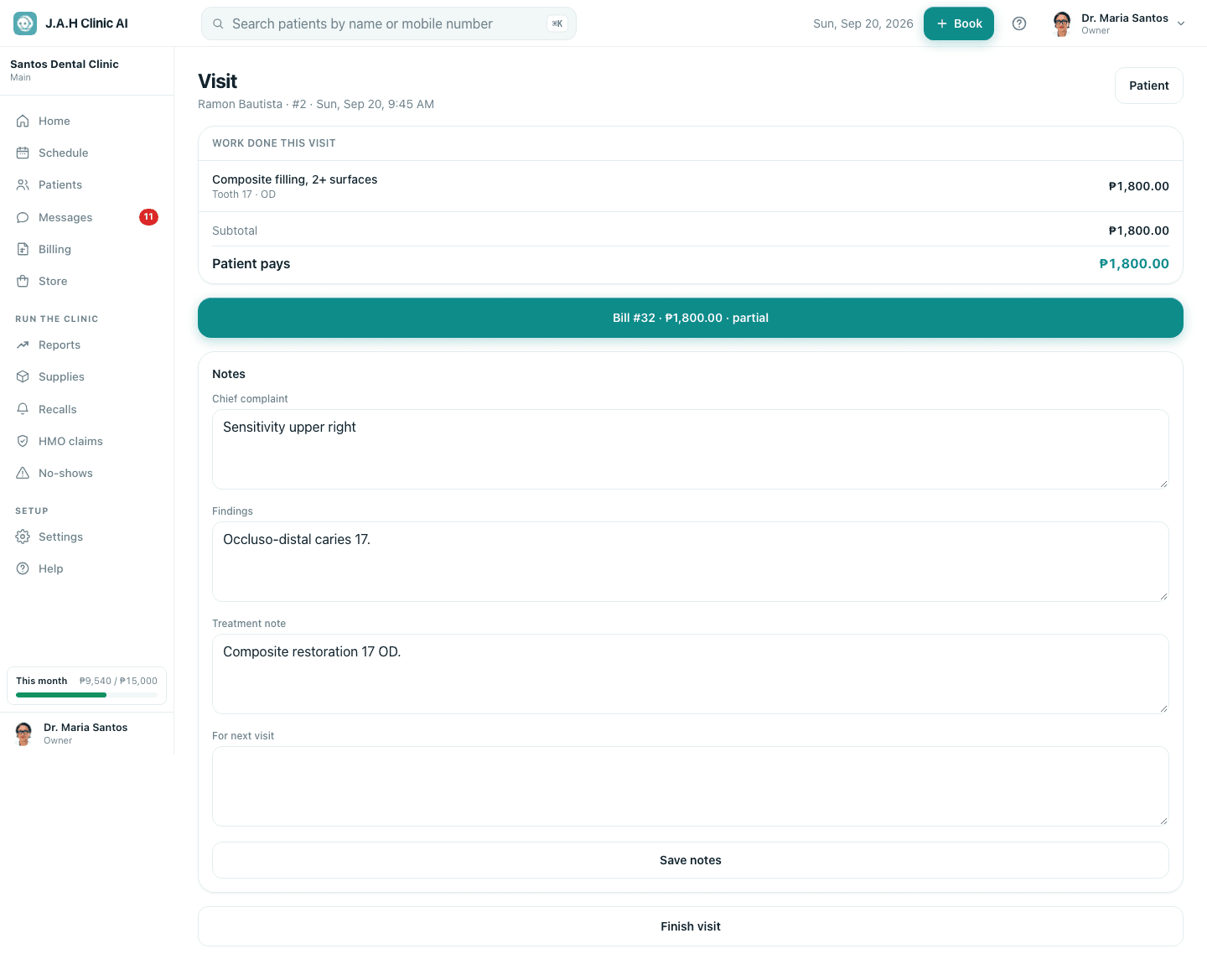The image size is (1207, 980).
Task: Click the Billing receipt icon
Action: (x=23, y=249)
